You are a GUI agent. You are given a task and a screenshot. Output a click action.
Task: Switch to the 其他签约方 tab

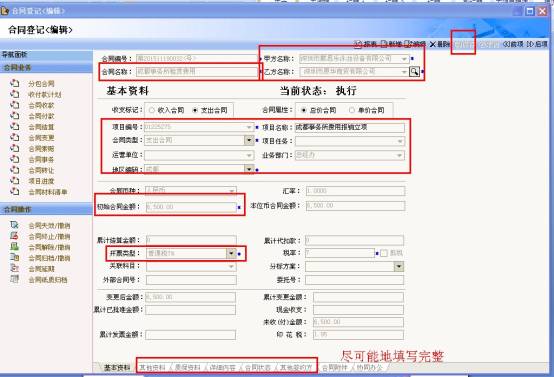[x=296, y=367]
